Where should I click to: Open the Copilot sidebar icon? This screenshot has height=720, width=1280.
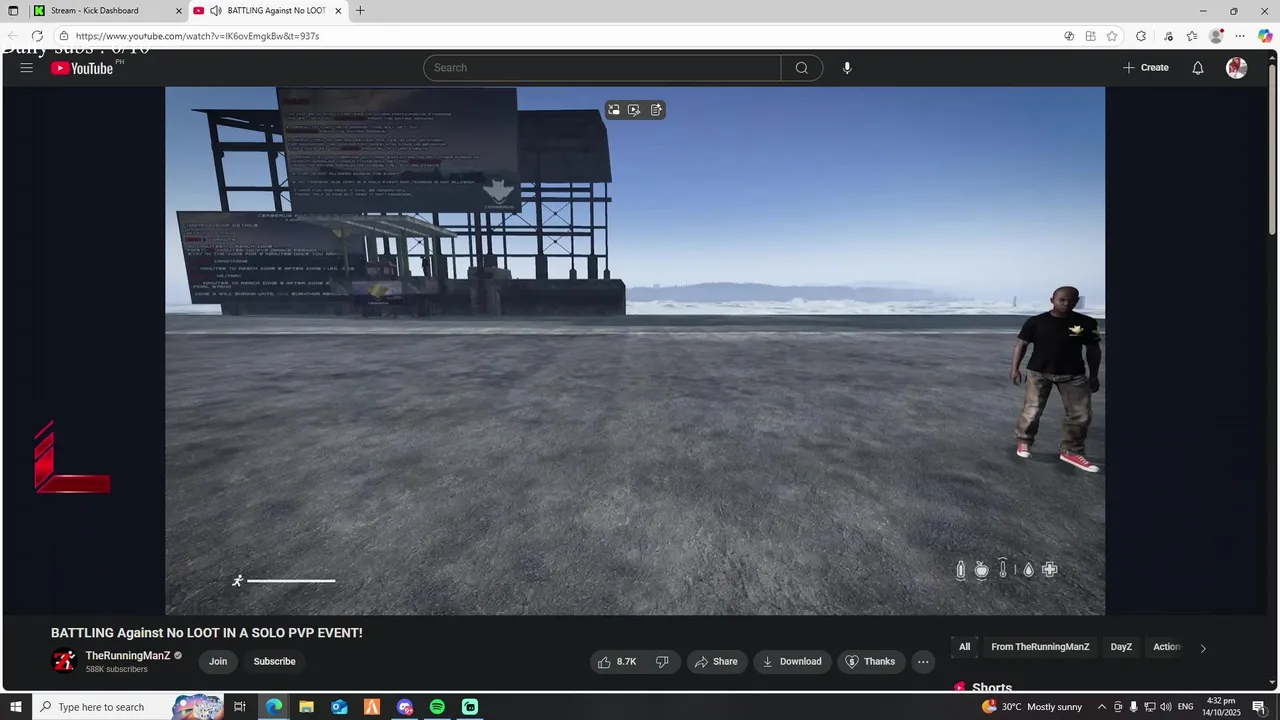(1265, 36)
